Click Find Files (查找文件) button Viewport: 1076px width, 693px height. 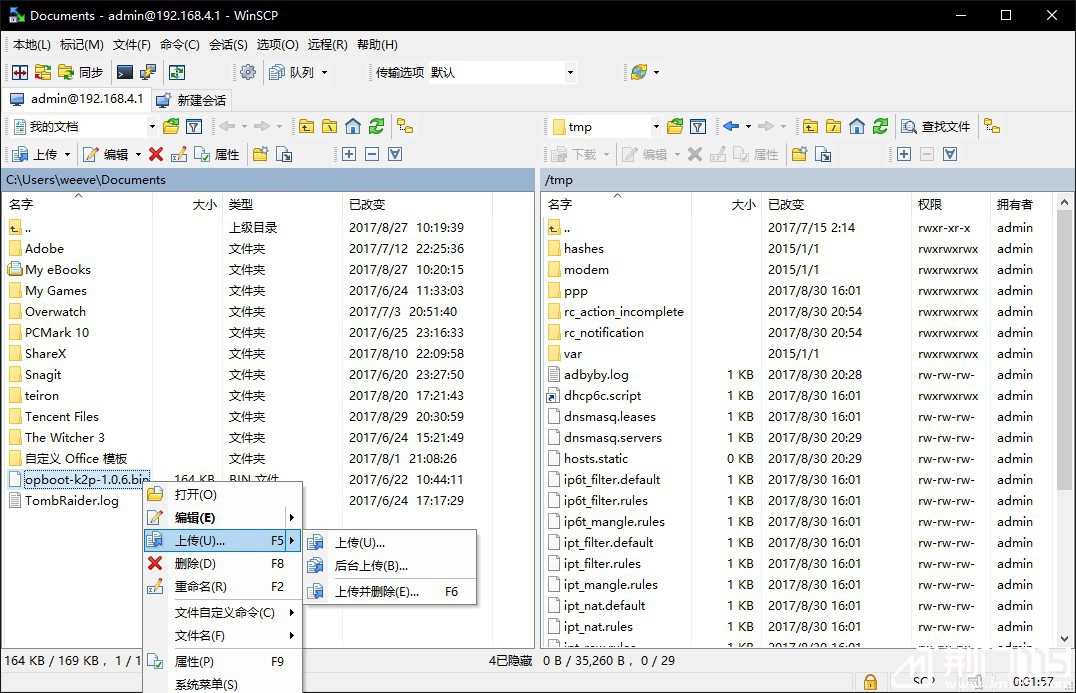coord(936,127)
